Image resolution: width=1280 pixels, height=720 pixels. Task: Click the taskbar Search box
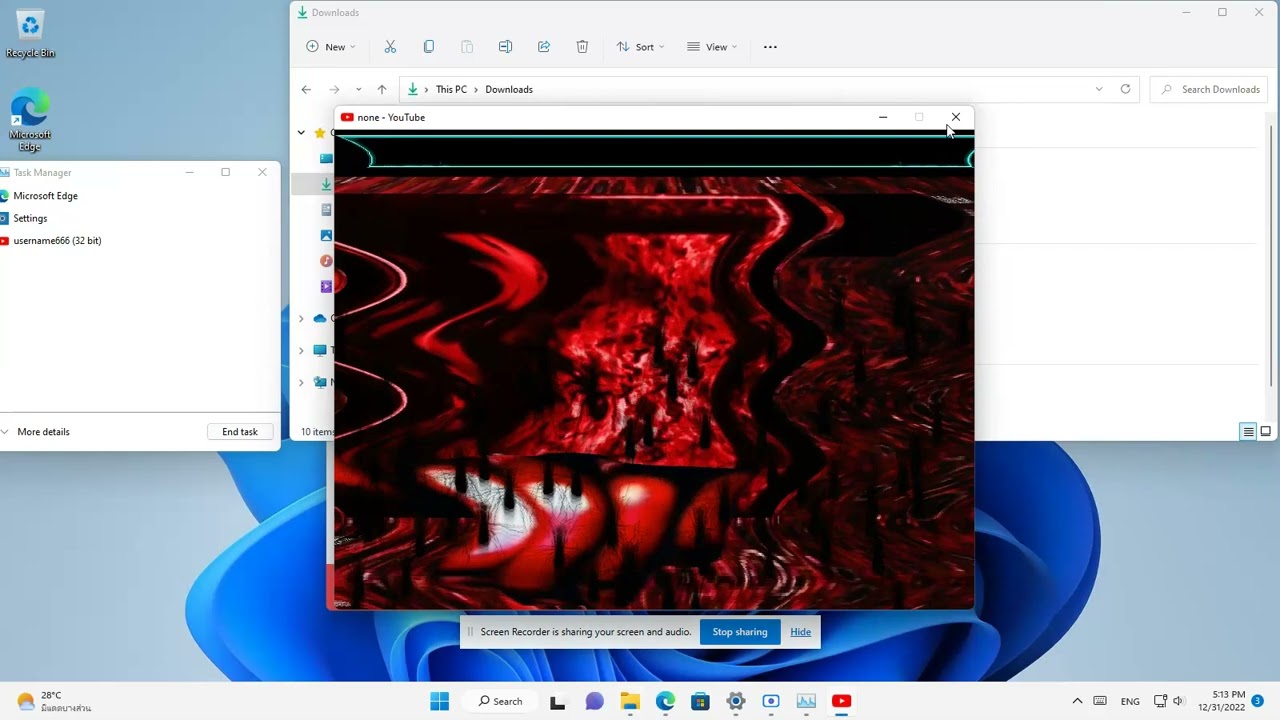tap(500, 701)
